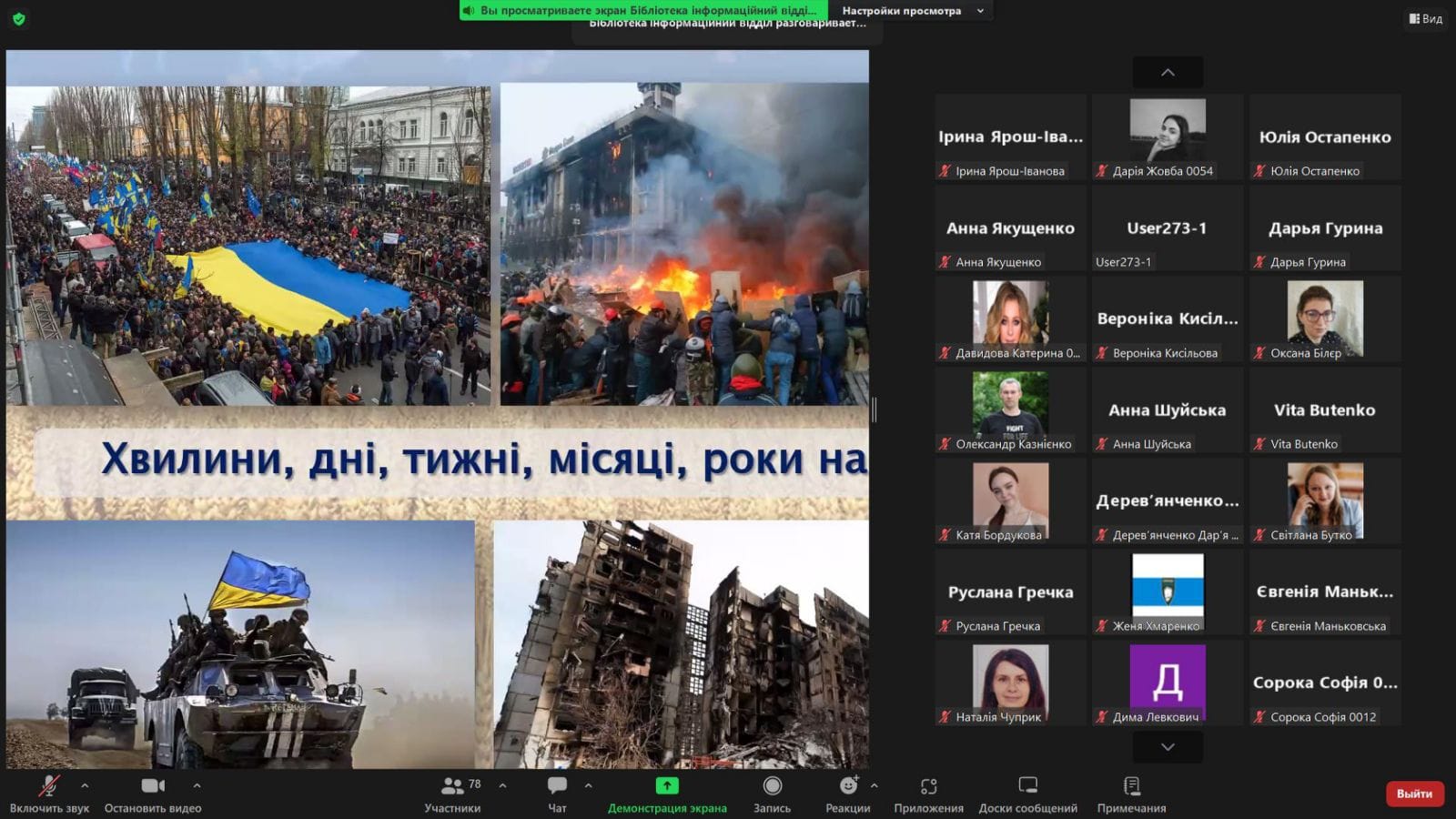Switch layout using the Вид menu
The width and height of the screenshot is (1456, 819).
point(1425,18)
